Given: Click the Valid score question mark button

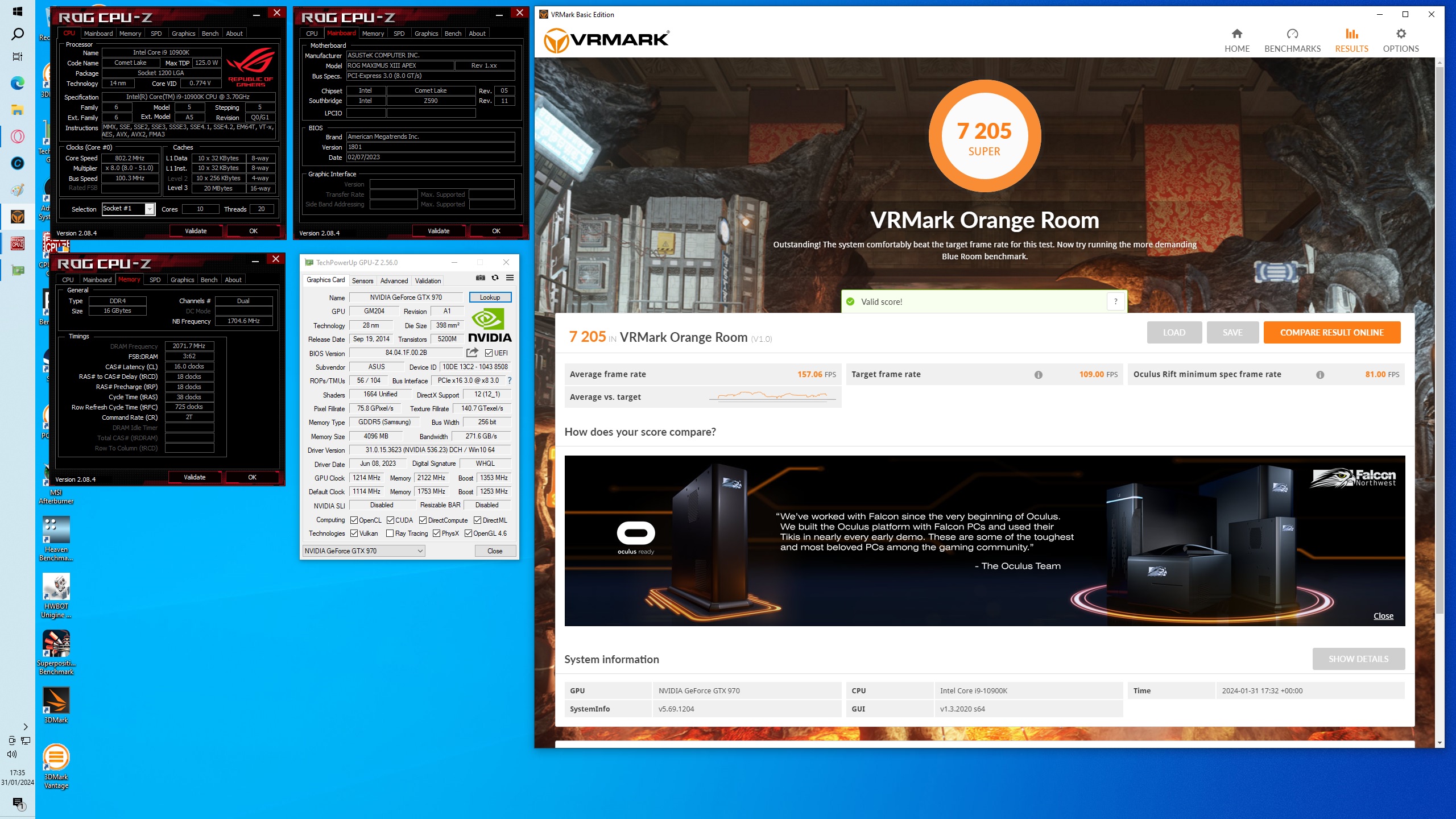Looking at the screenshot, I should 1116,301.
